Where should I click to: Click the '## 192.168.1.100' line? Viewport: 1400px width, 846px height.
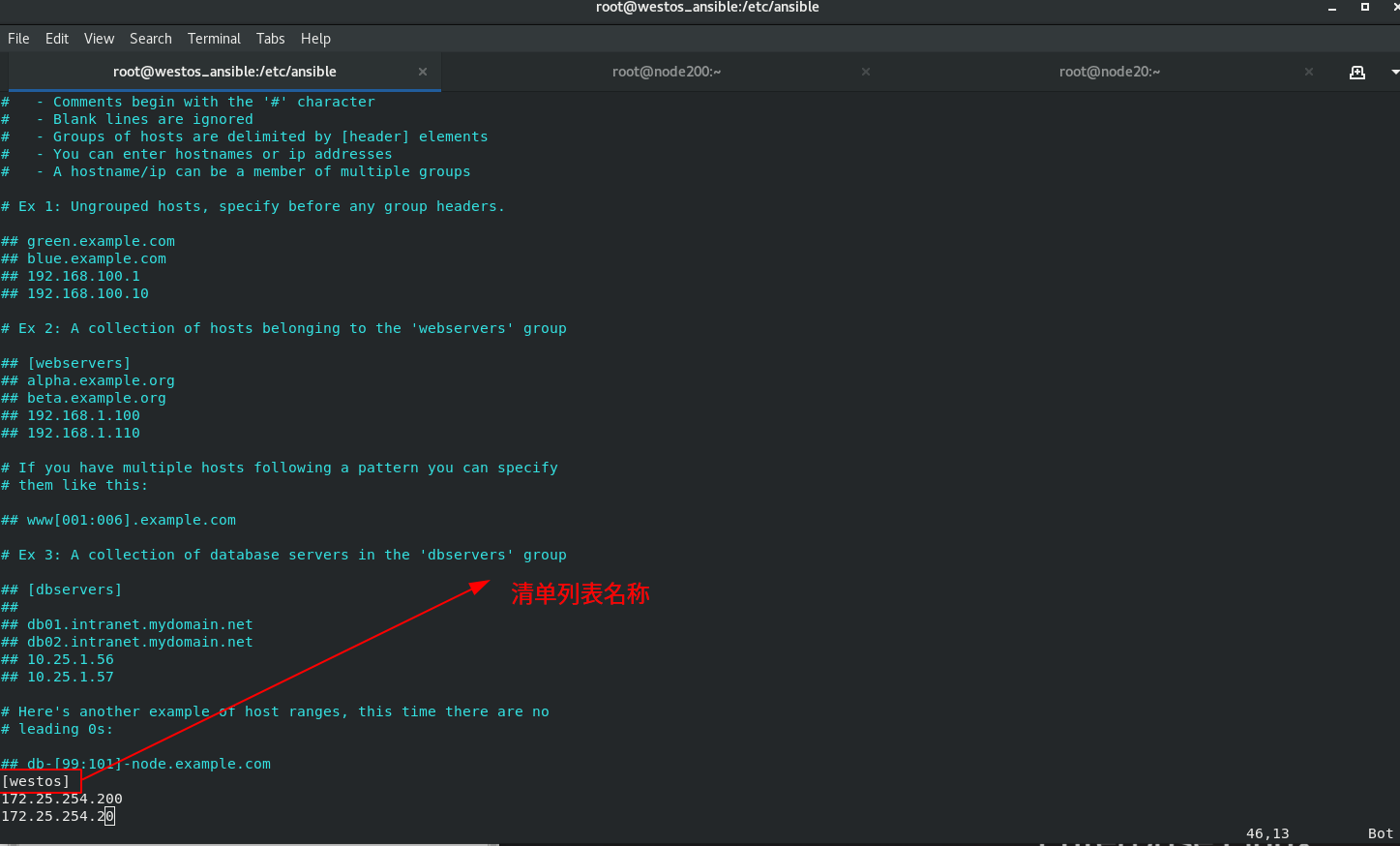[x=71, y=415]
